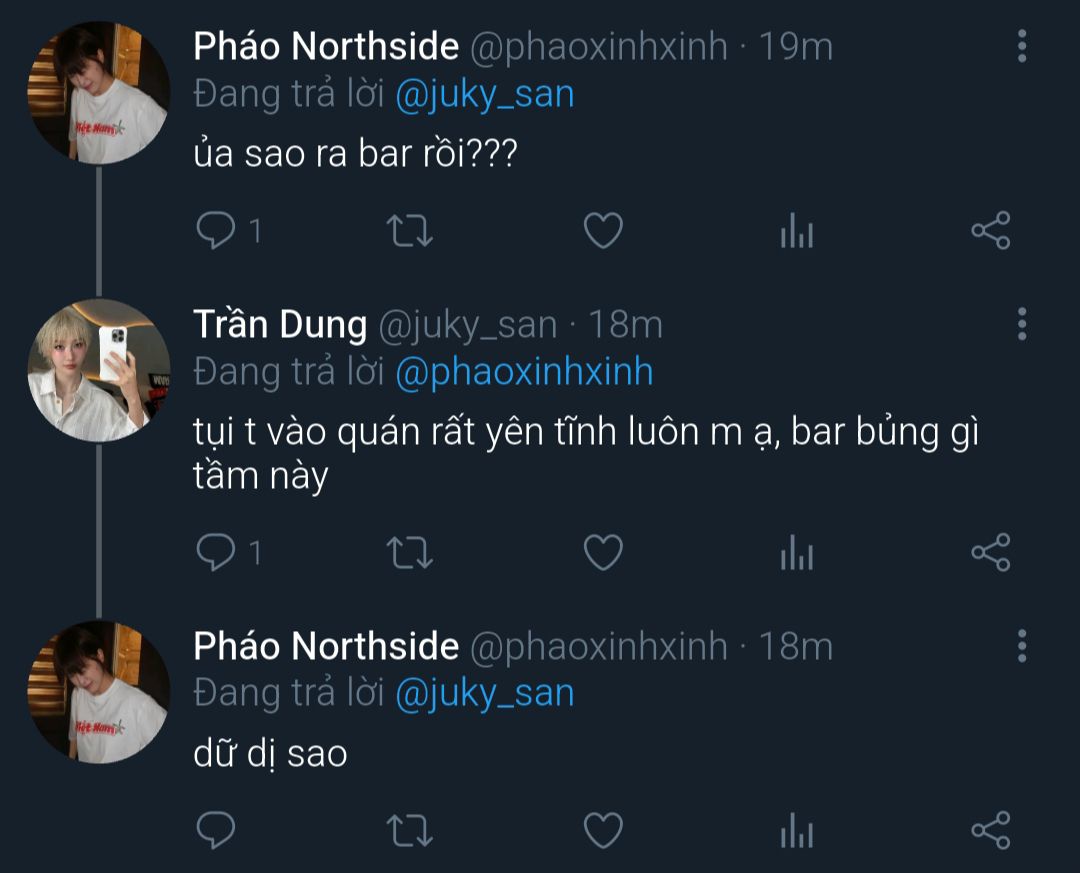This screenshot has height=873, width=1080.
Task: Open the Trần Dung display name
Action: click(280, 324)
